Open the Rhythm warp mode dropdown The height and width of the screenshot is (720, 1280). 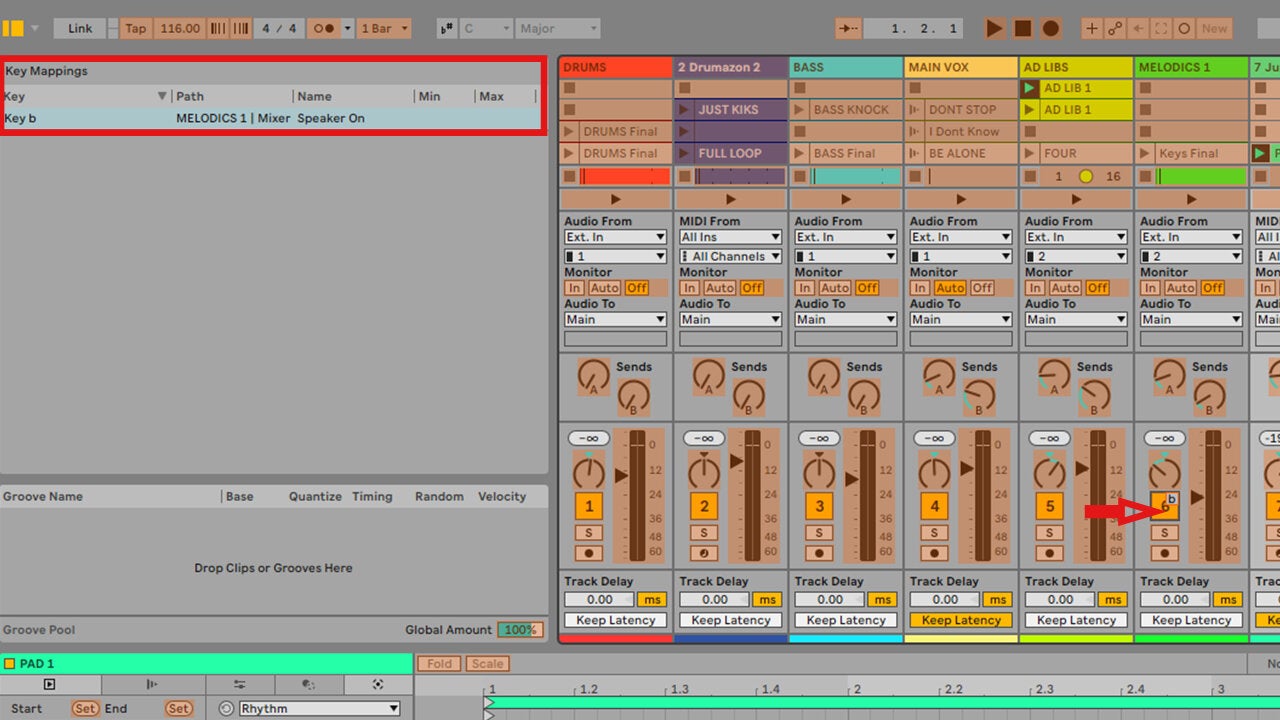coord(319,708)
